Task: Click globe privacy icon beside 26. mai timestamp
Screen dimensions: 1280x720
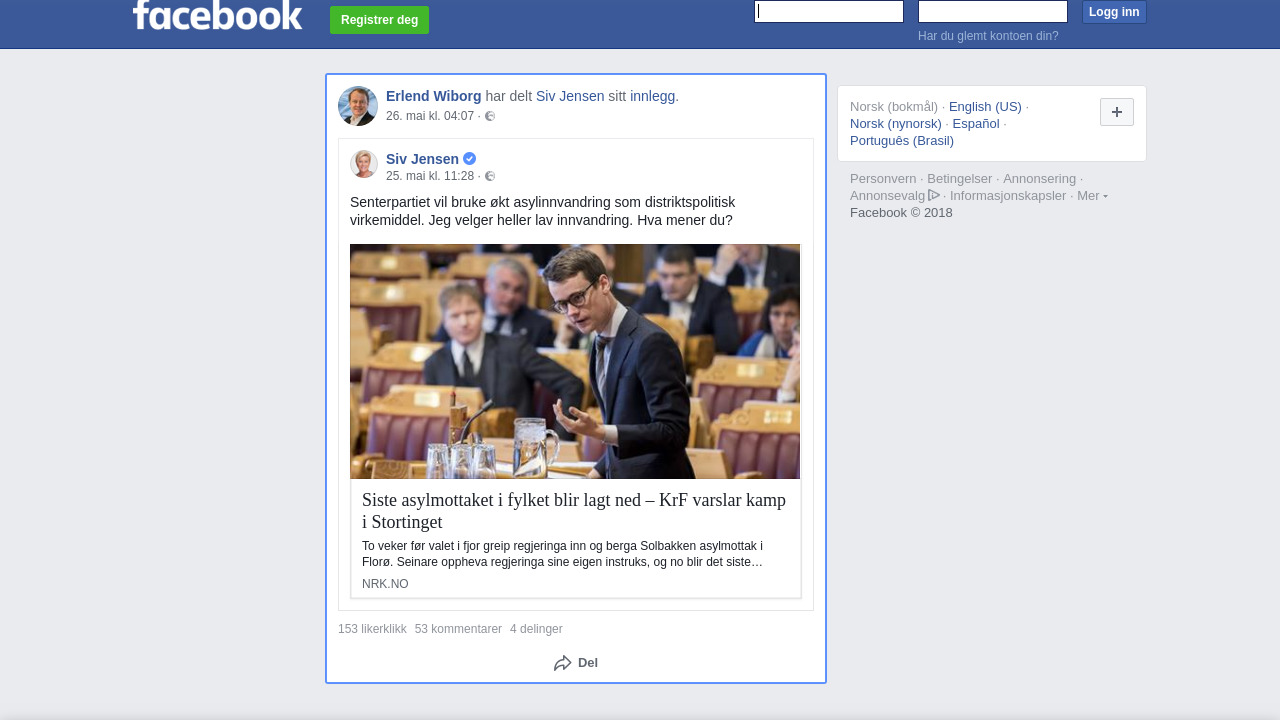Action: coord(490,117)
